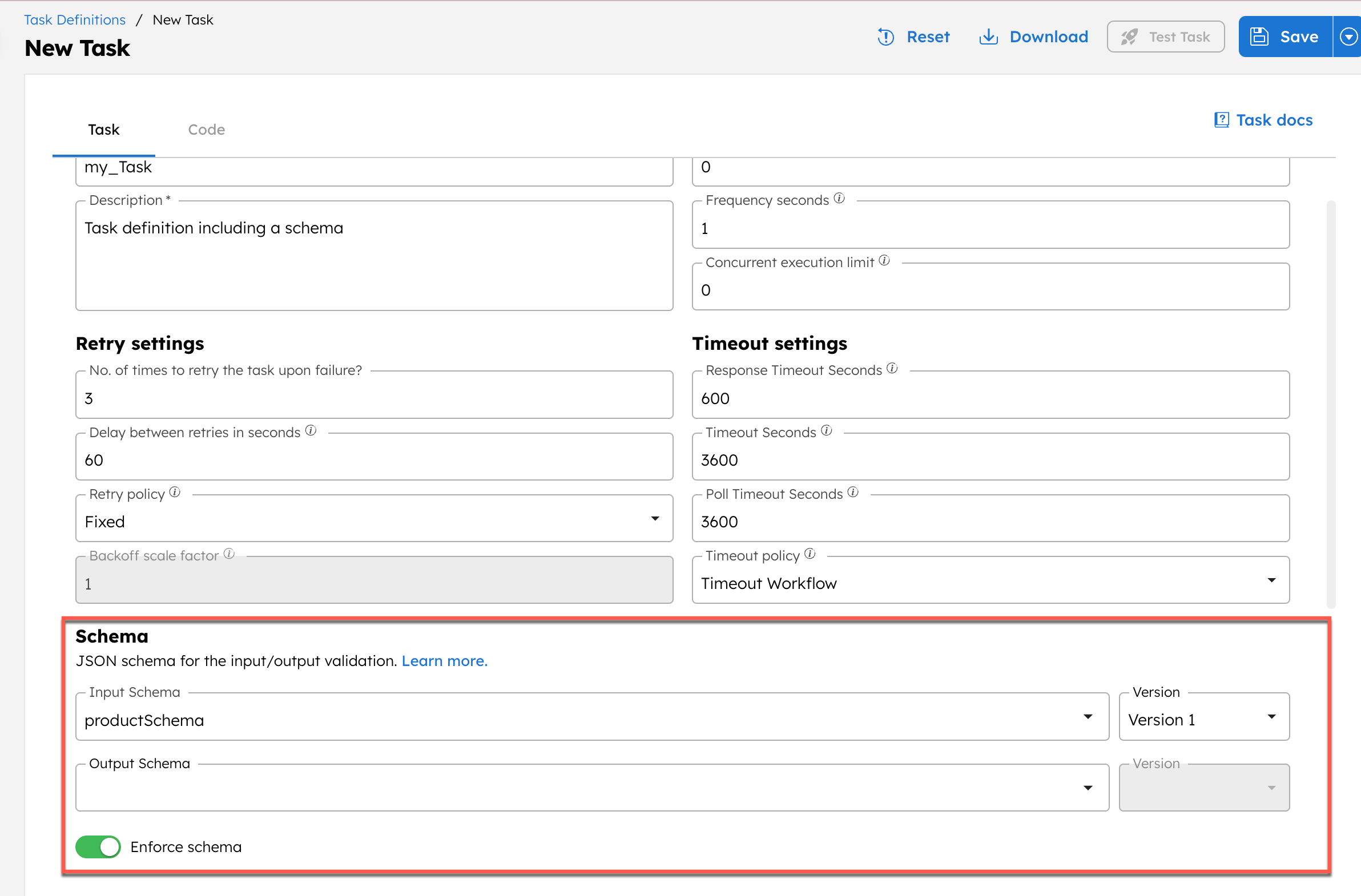Screen dimensions: 1361x896
Task: Click the Save disk icon
Action: (x=1260, y=36)
